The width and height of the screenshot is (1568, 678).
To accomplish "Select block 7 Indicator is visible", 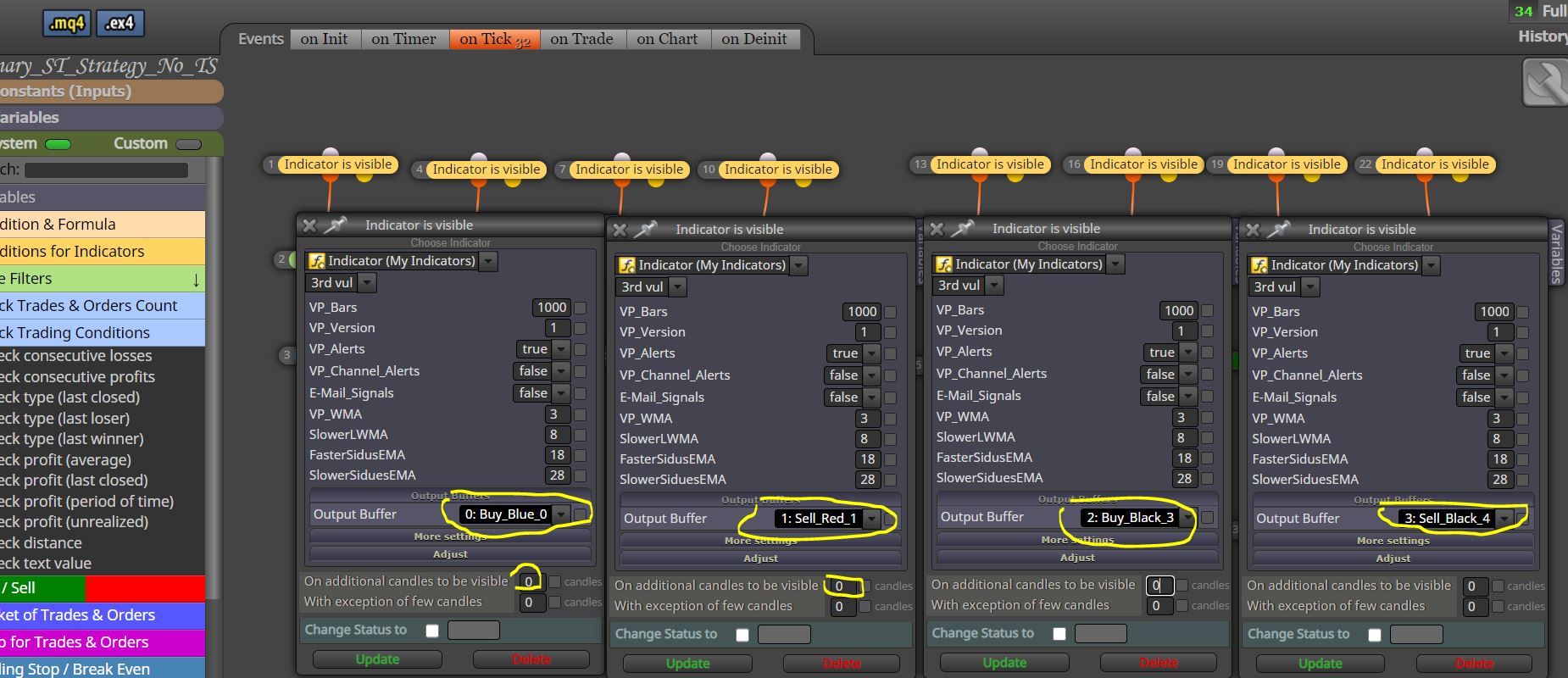I will 629,169.
